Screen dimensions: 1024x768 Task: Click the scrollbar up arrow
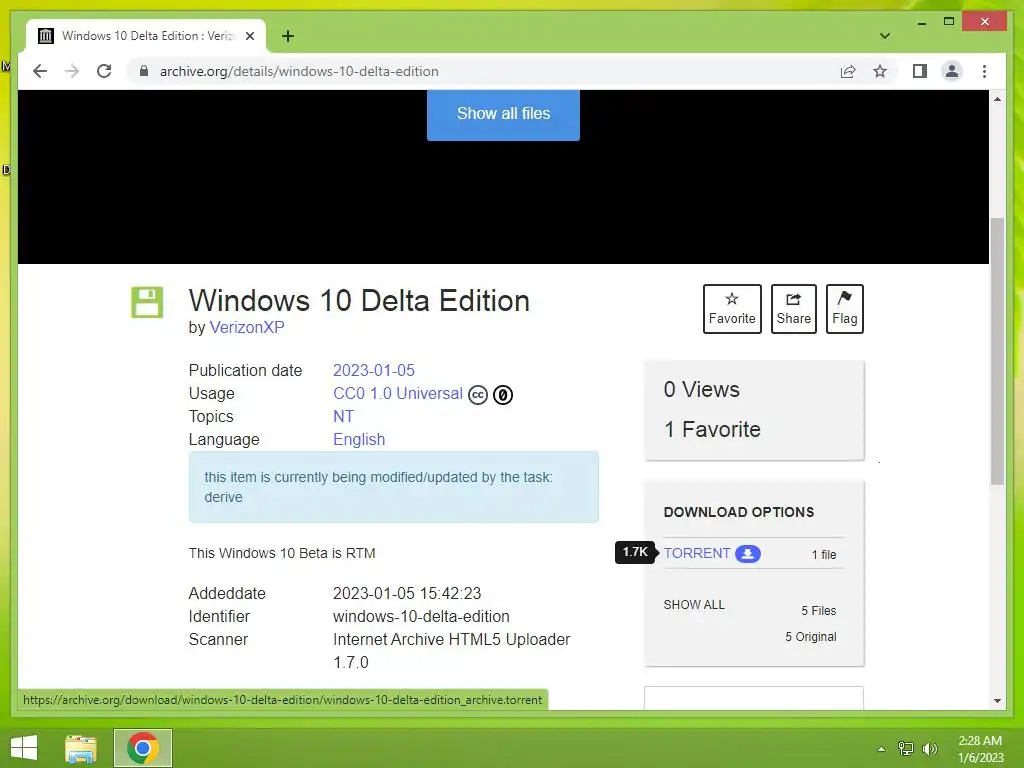coord(997,99)
